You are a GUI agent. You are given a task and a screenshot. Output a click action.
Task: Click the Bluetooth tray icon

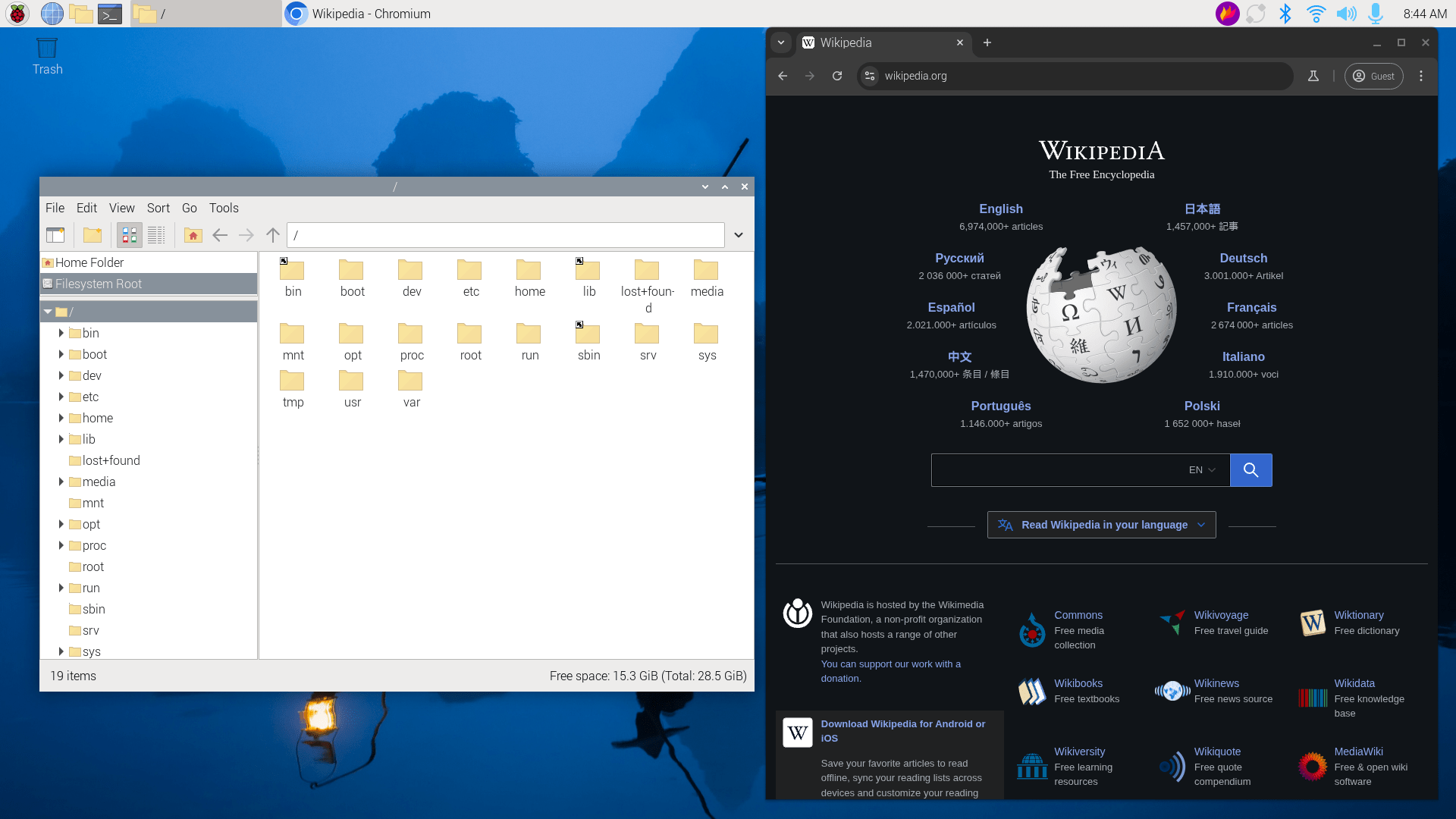coord(1285,14)
